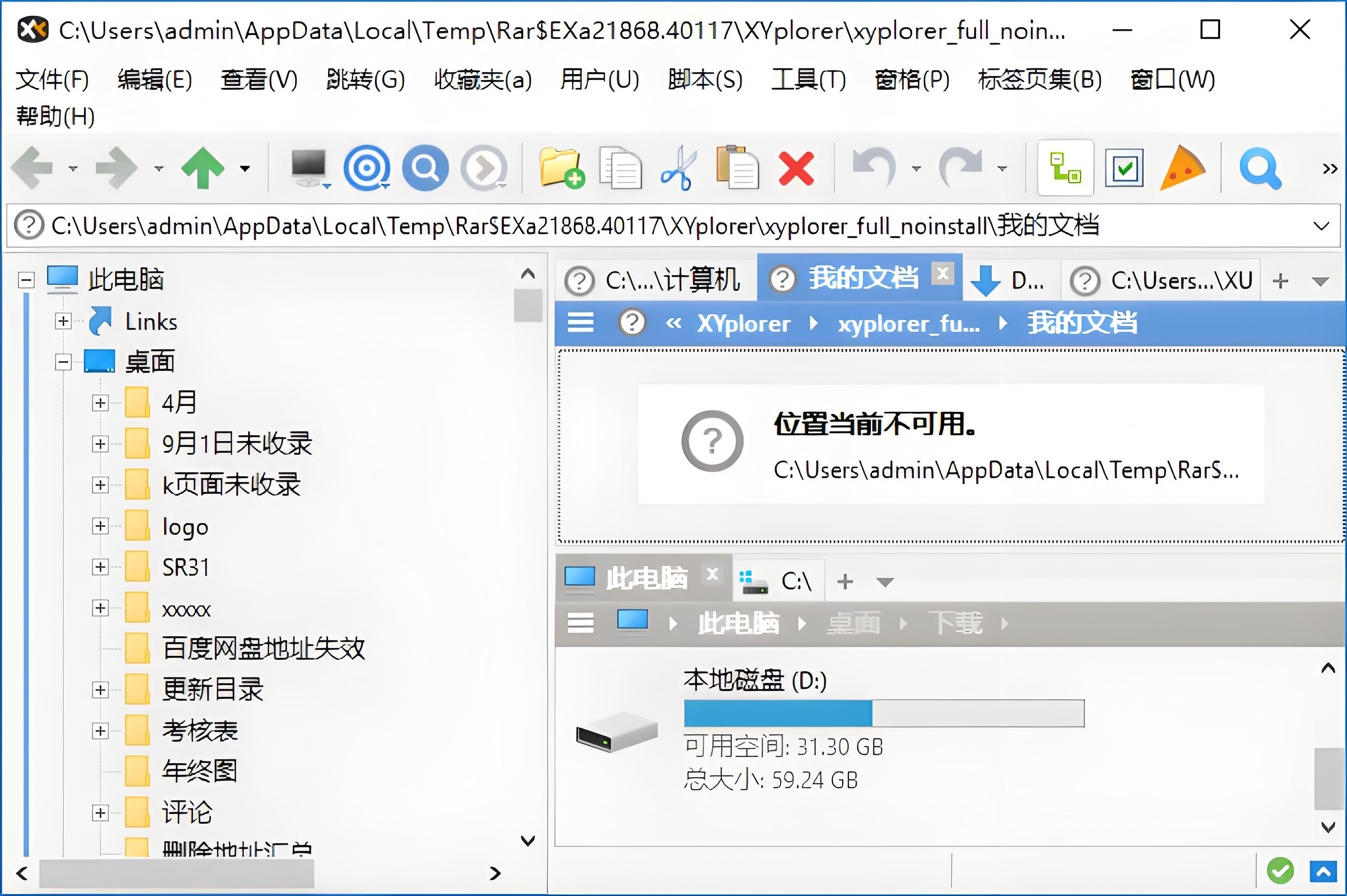This screenshot has width=1347, height=896.
Task: Click the green checkmark status icon
Action: [x=1280, y=871]
